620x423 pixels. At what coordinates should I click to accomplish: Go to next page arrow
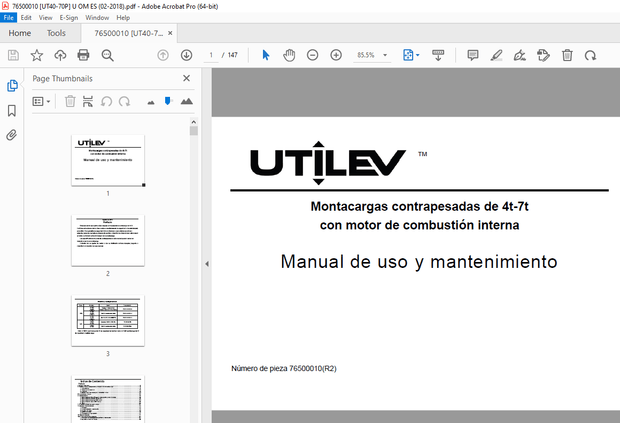186,55
